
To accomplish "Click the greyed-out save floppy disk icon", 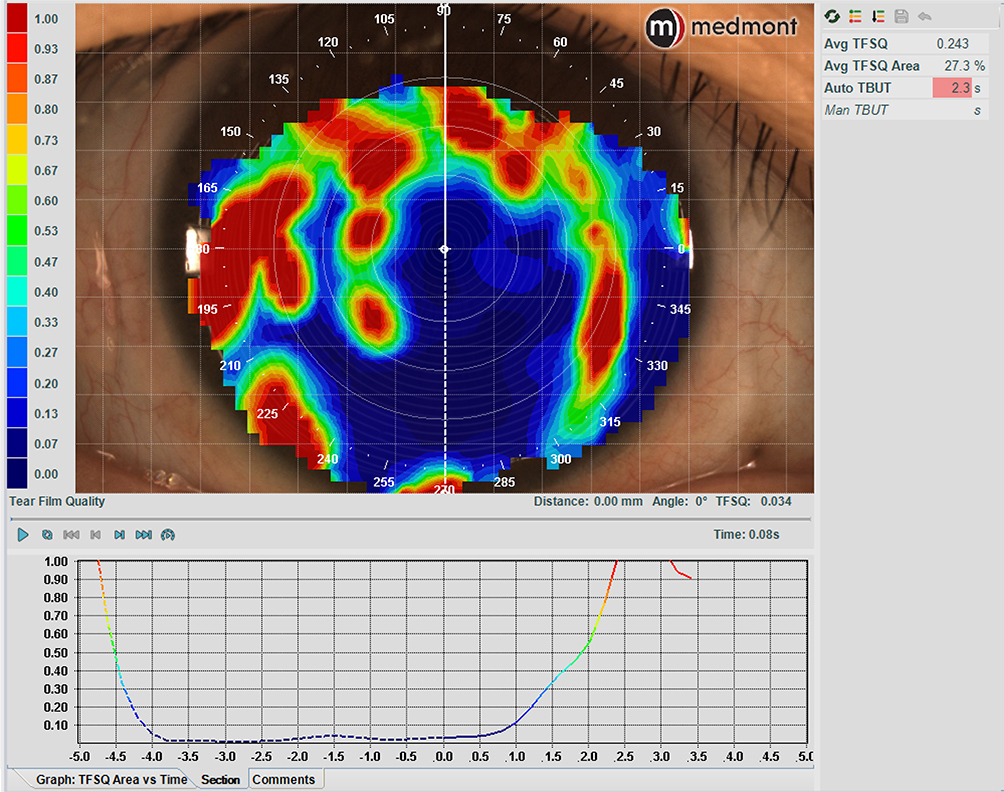I will point(901,17).
